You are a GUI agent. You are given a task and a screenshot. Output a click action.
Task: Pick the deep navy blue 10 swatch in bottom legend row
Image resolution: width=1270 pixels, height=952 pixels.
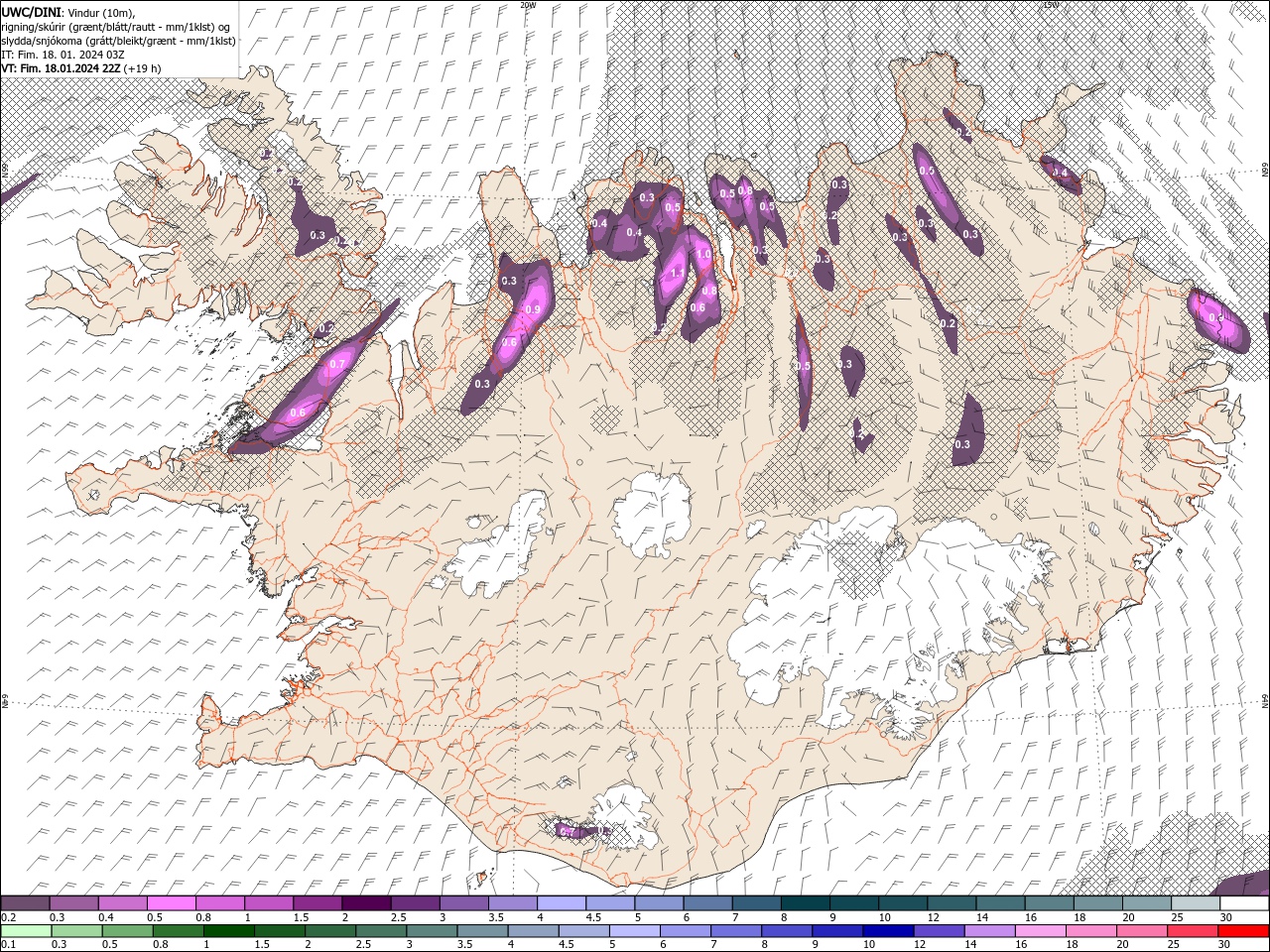point(887,931)
